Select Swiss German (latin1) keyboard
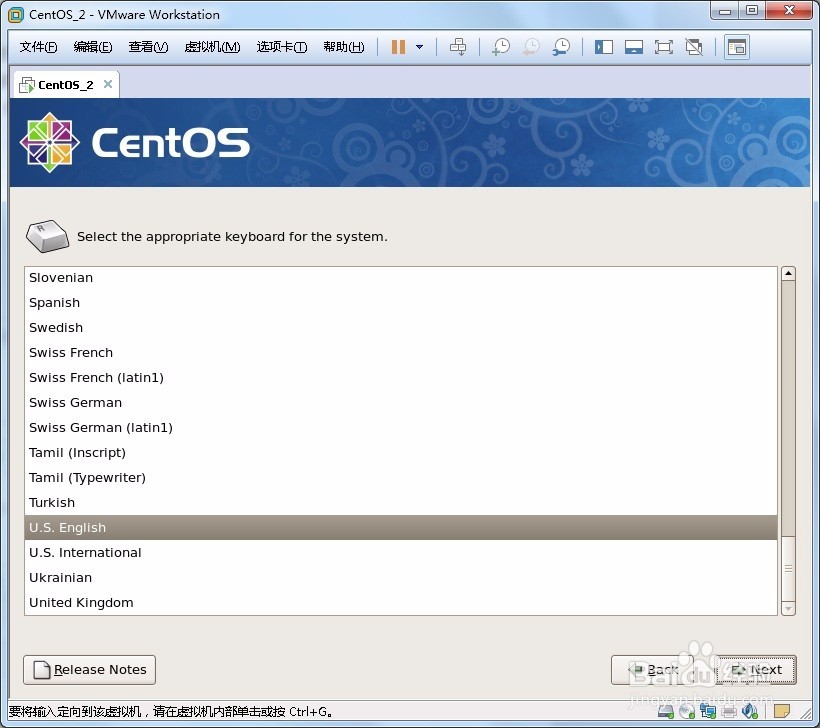820x728 pixels. (x=401, y=428)
